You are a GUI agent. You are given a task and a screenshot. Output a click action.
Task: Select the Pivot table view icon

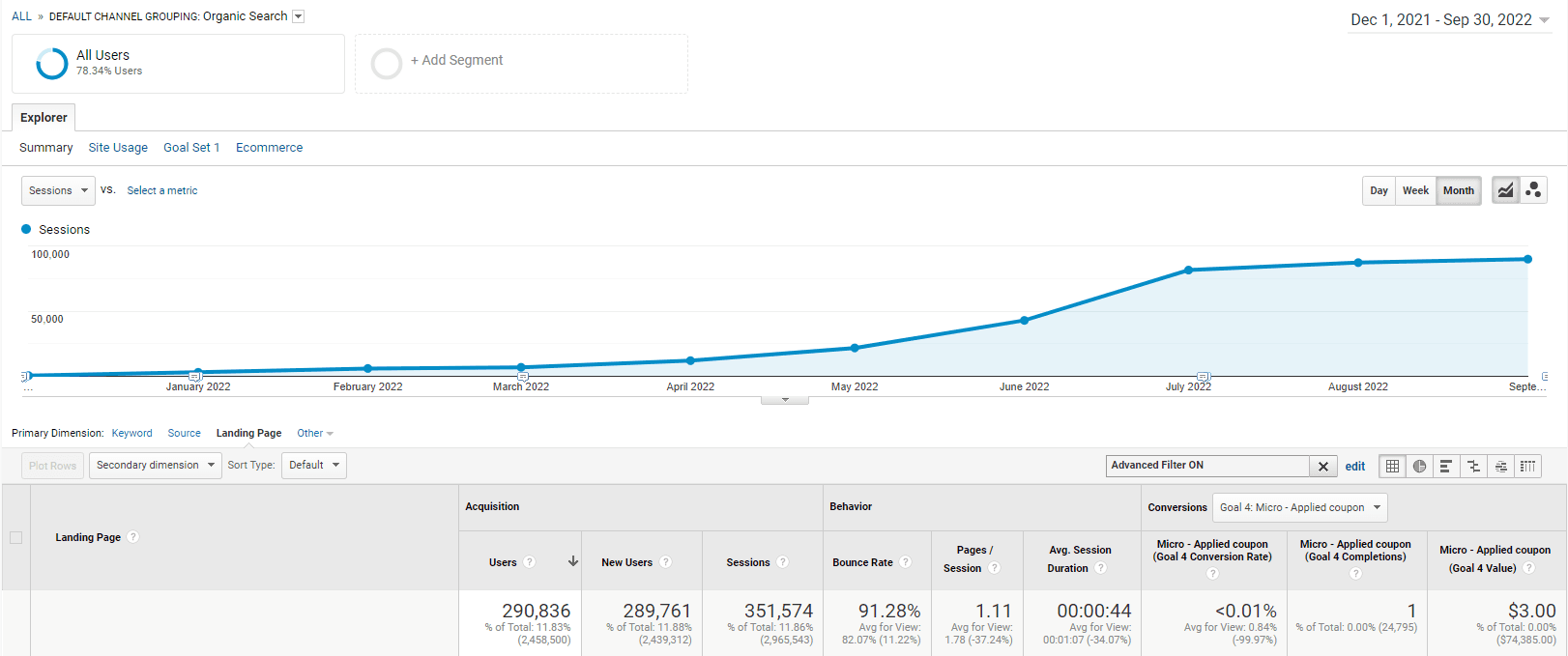coord(1527,467)
